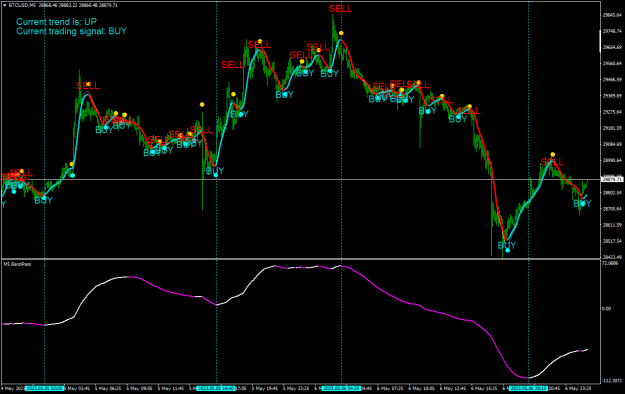
Task: Click the yellow dot beside the topmost SELL
Action: click(341, 33)
